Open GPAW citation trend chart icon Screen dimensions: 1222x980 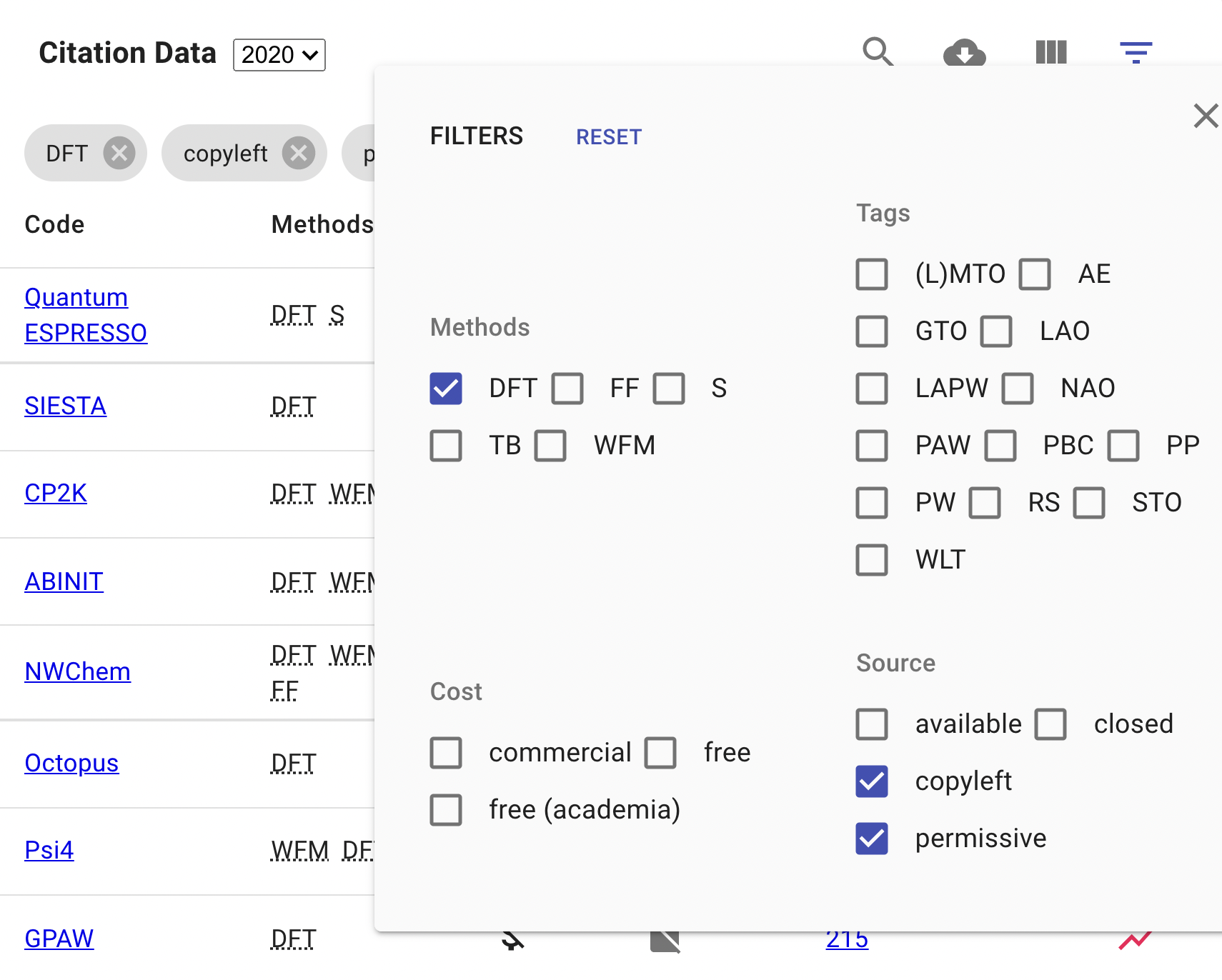(1135, 940)
